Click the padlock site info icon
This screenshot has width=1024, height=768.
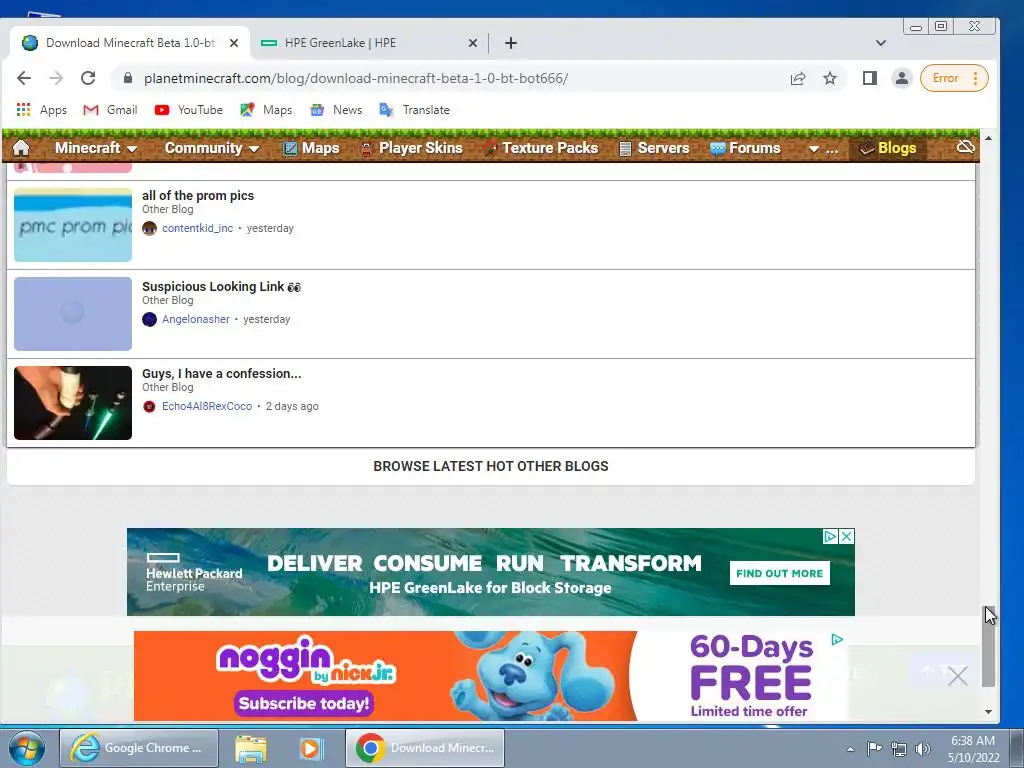tap(128, 78)
